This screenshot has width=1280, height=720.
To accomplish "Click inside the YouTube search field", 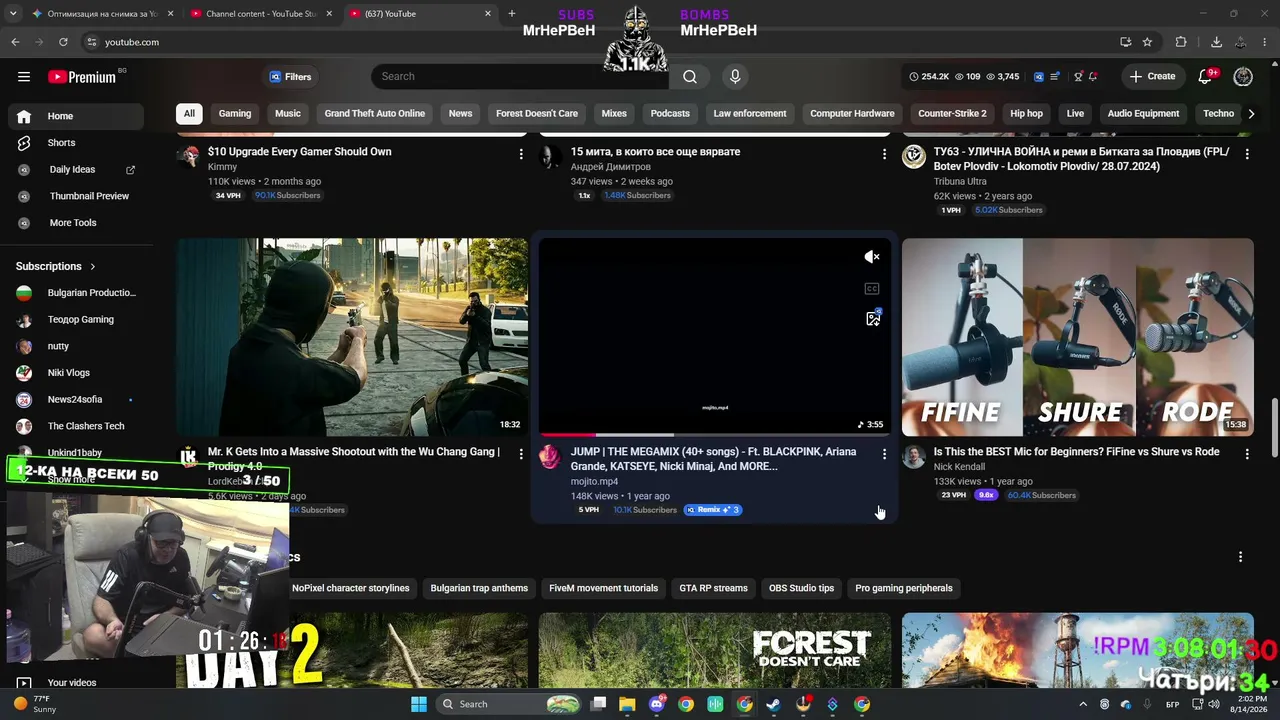I will 520,76.
